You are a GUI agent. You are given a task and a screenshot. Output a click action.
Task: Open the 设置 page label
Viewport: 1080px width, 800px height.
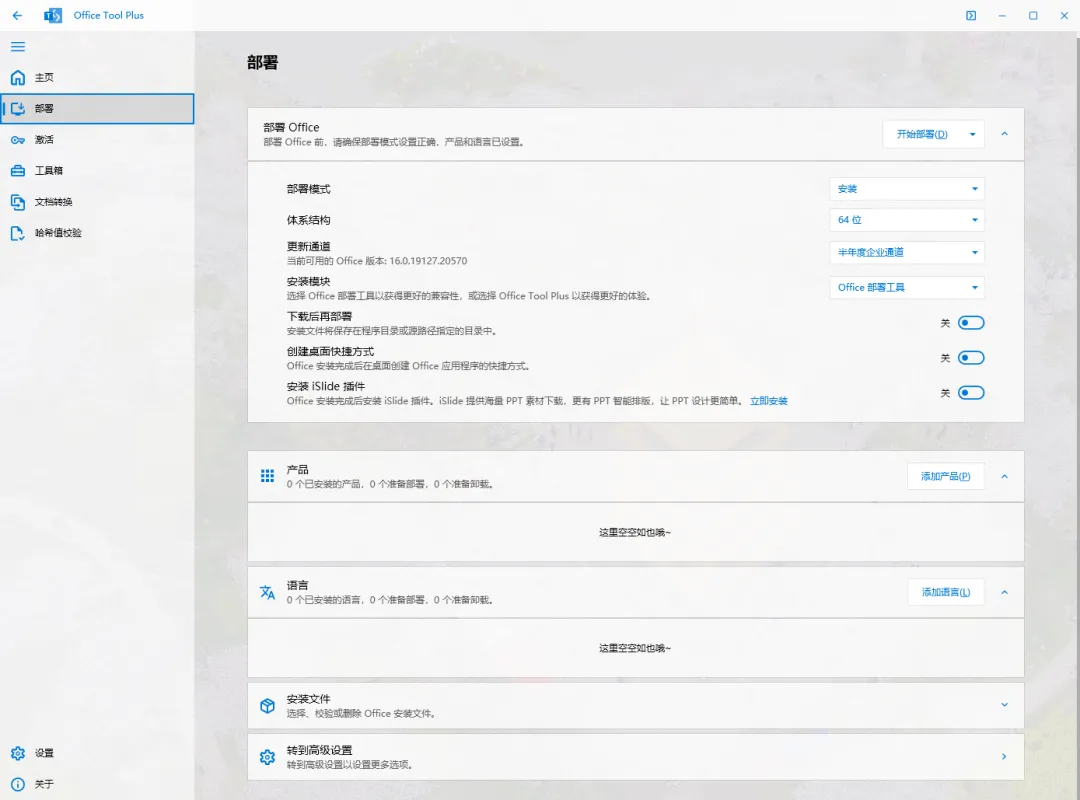[44, 753]
